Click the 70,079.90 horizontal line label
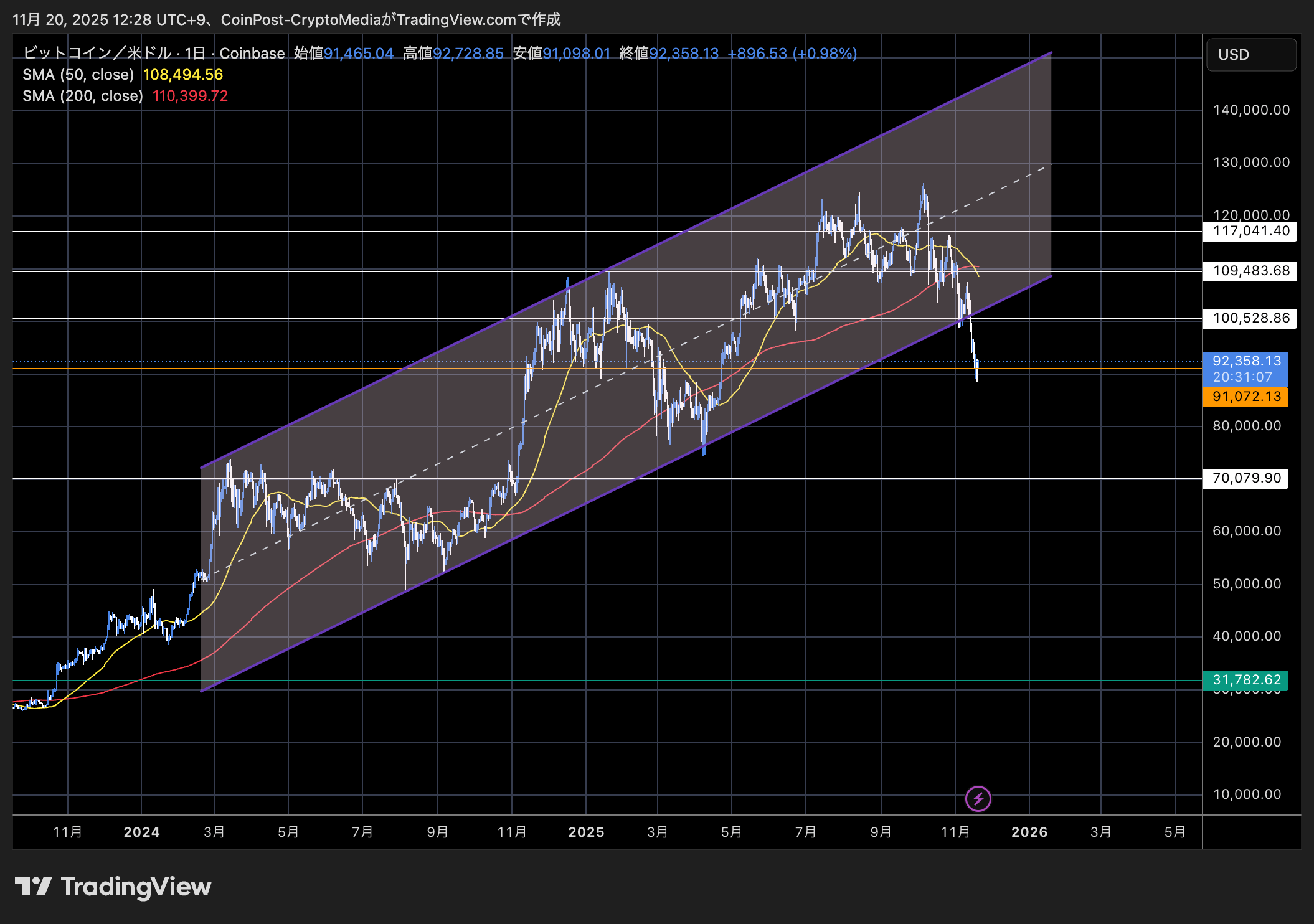Image resolution: width=1314 pixels, height=924 pixels. [x=1245, y=478]
